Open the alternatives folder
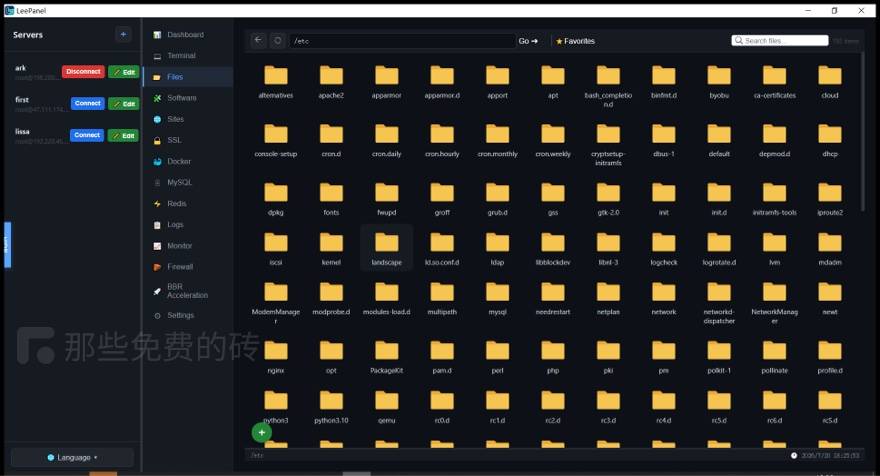This screenshot has height=476, width=880. 276,82
